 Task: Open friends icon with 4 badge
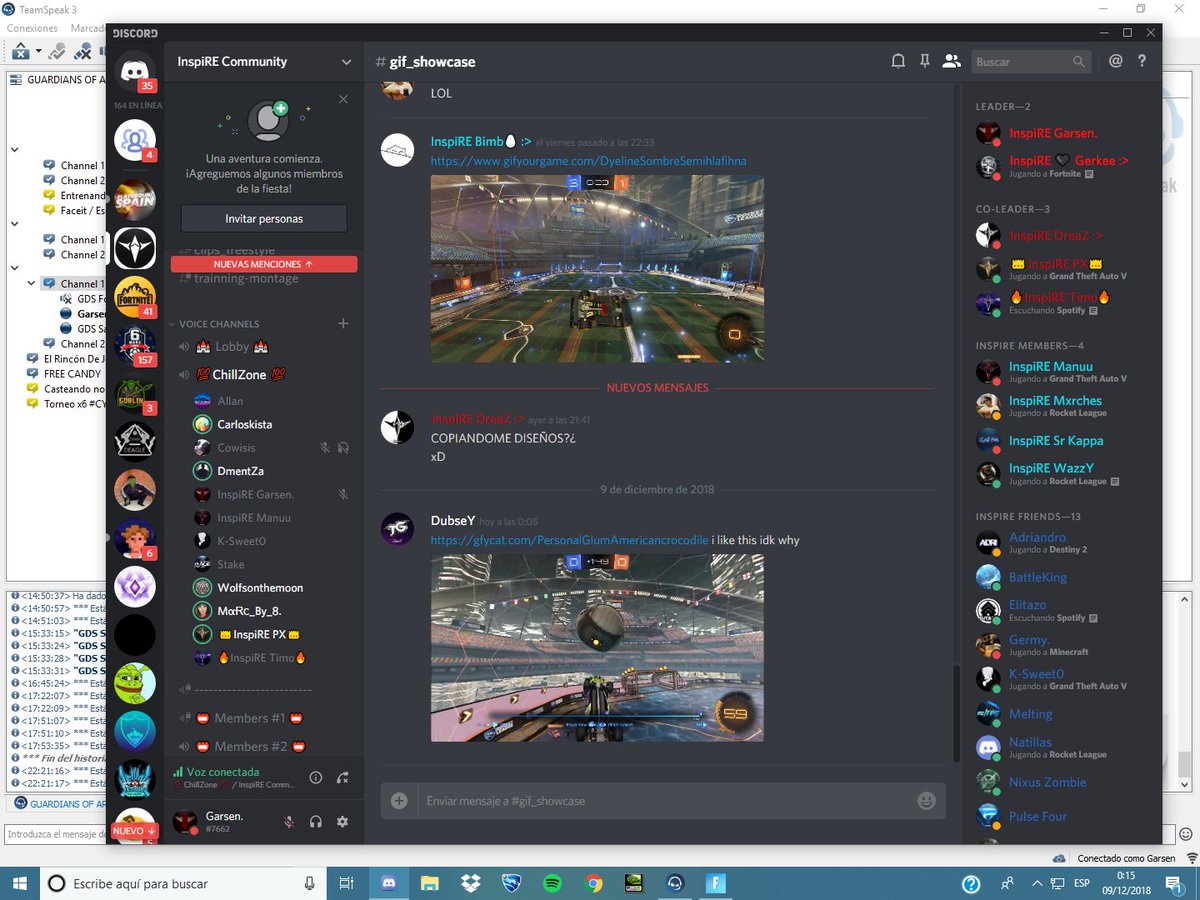tap(135, 141)
